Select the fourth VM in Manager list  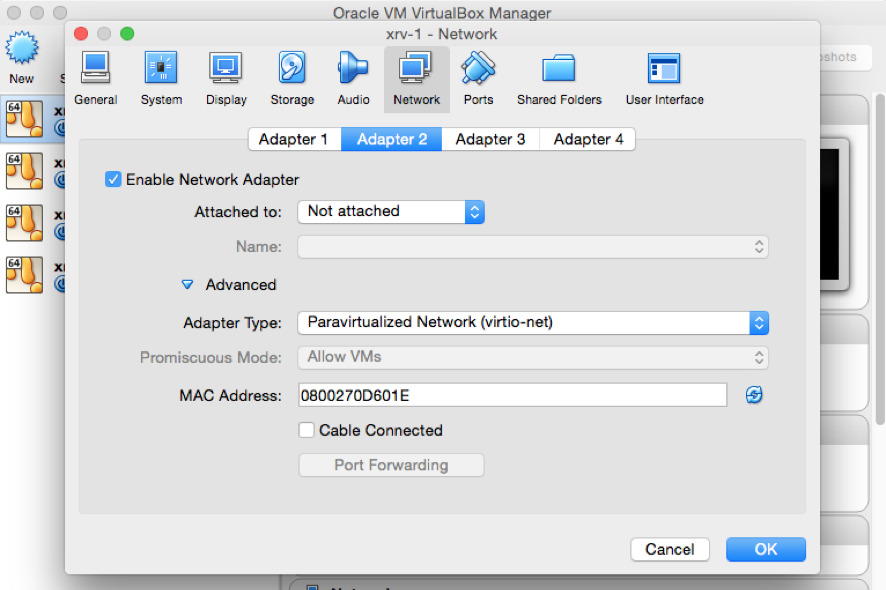point(34,275)
